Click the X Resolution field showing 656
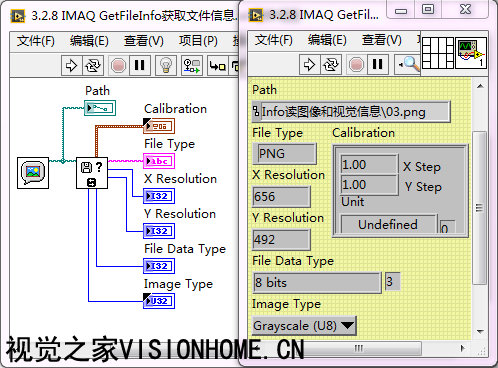 (281, 196)
